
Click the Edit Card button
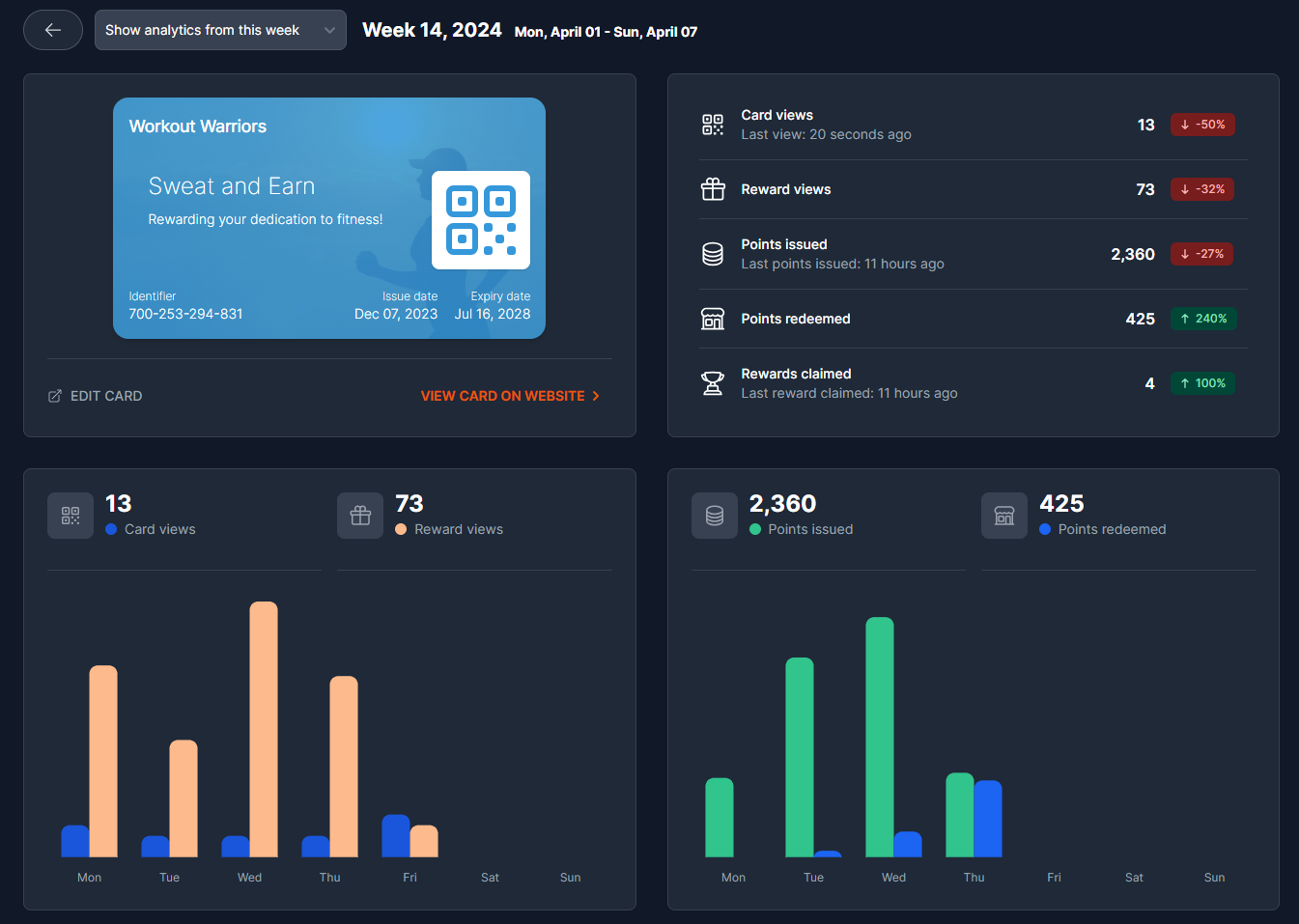[96, 396]
